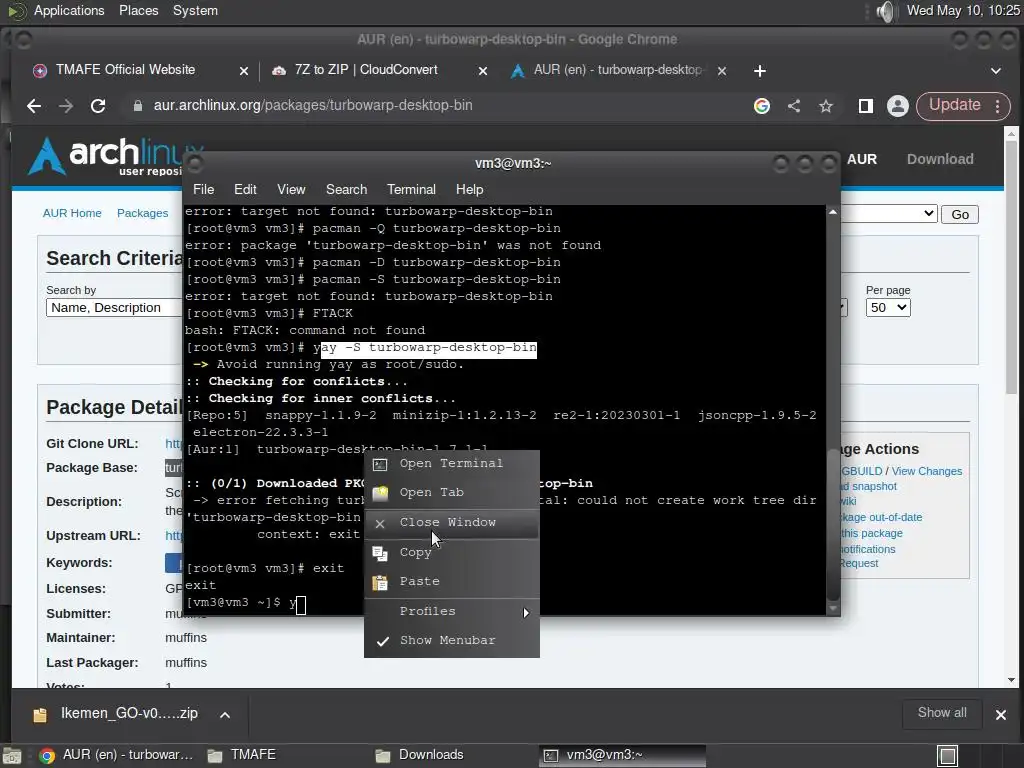The width and height of the screenshot is (1024, 768).
Task: Click the Copy icon in context menu
Action: (x=380, y=553)
